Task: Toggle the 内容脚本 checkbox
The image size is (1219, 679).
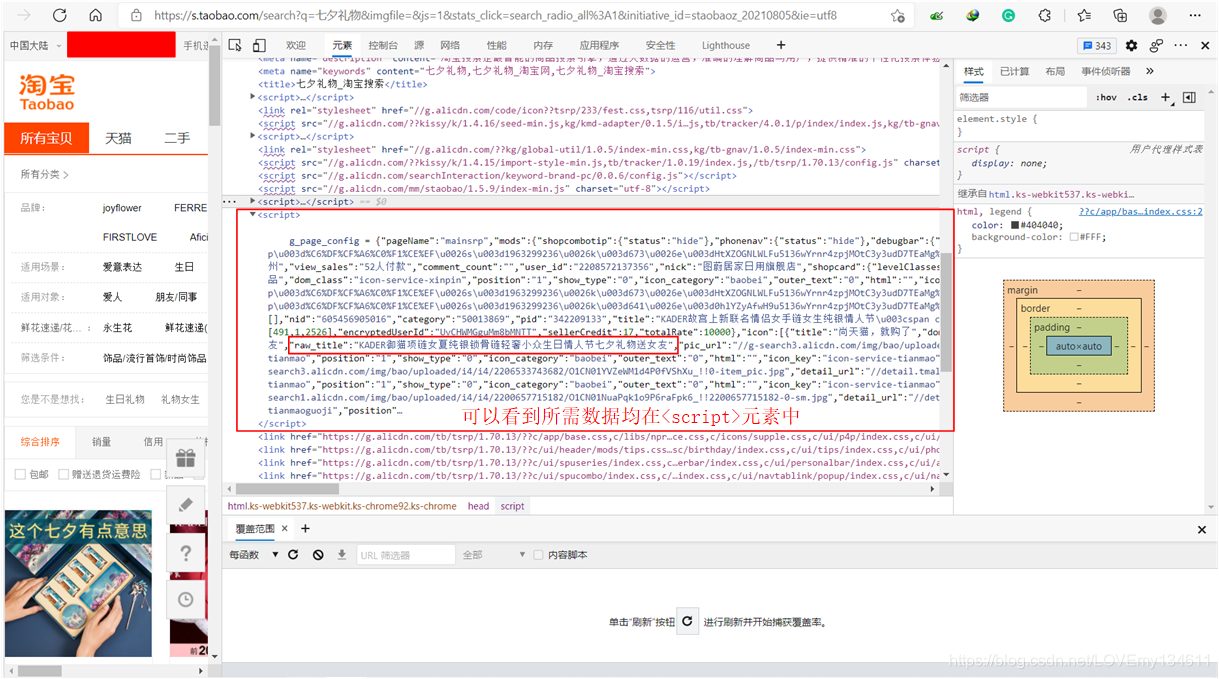Action: [538, 554]
